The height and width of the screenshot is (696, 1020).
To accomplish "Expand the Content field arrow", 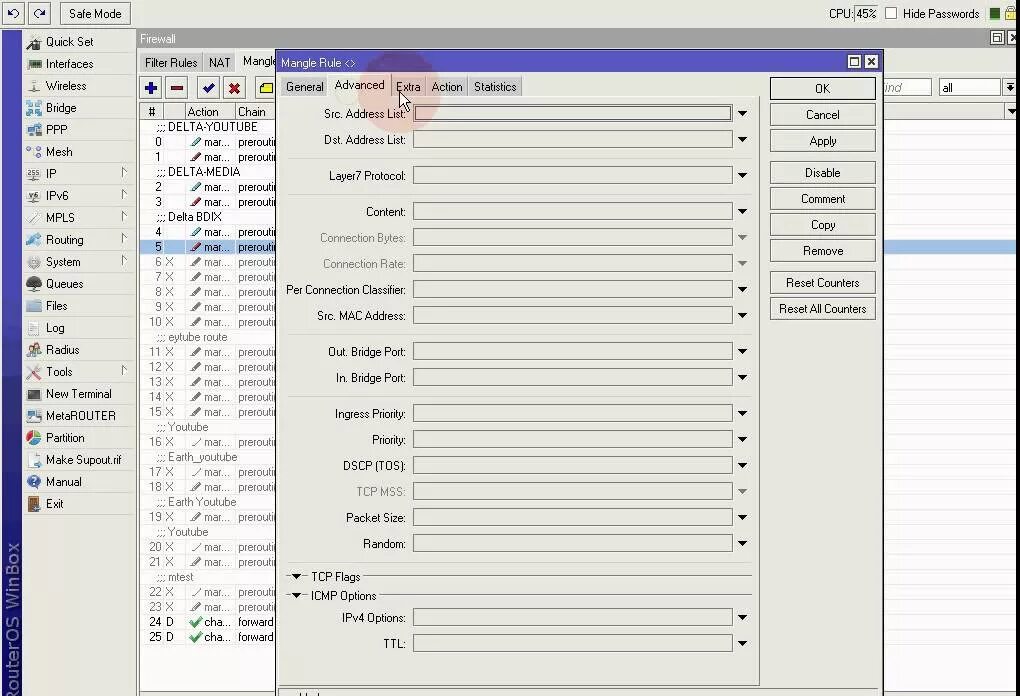I will [x=742, y=211].
